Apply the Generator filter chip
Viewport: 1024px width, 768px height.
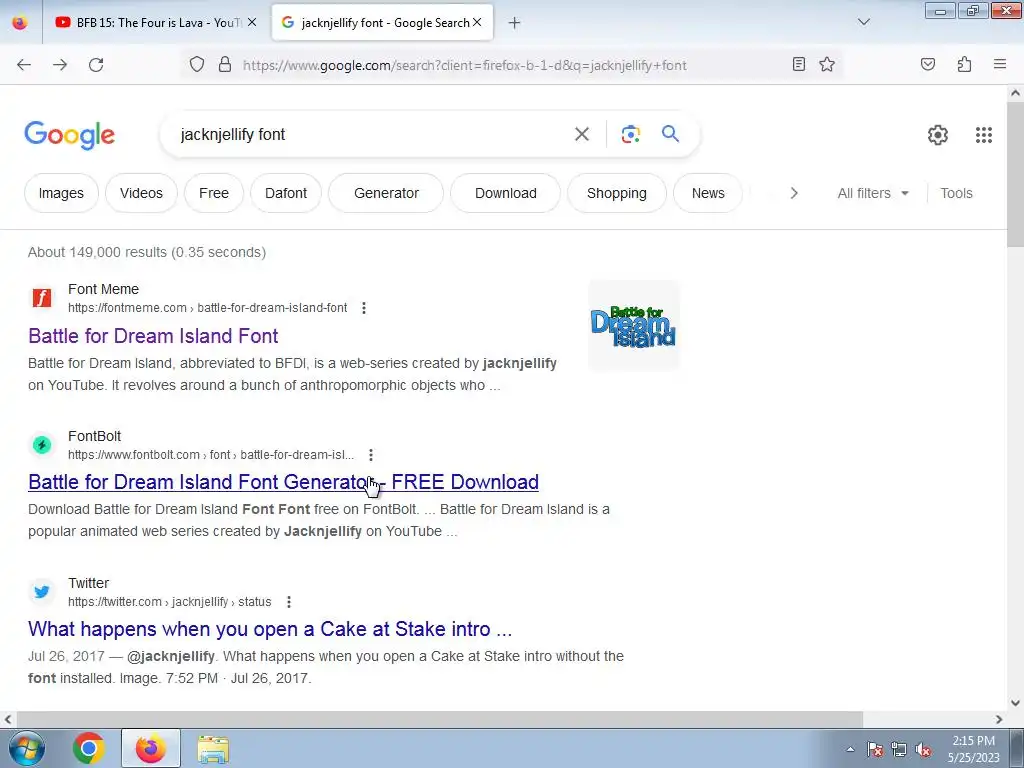(386, 193)
